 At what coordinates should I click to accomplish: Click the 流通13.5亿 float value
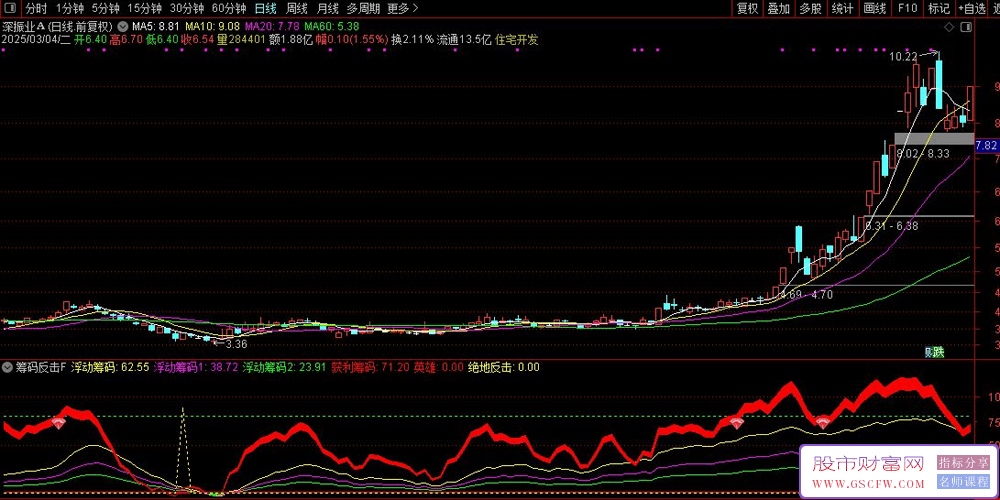pos(464,40)
